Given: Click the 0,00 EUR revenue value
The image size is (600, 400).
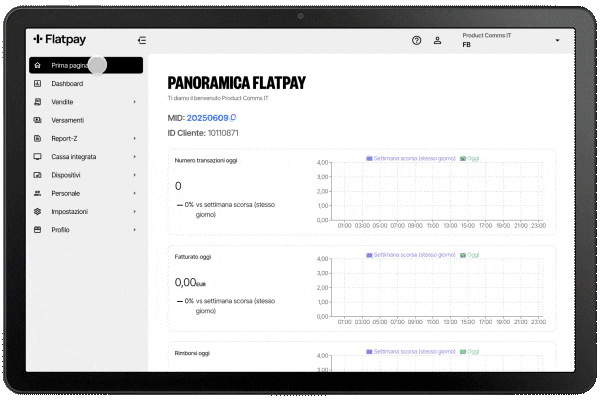Looking at the screenshot, I should tap(190, 282).
